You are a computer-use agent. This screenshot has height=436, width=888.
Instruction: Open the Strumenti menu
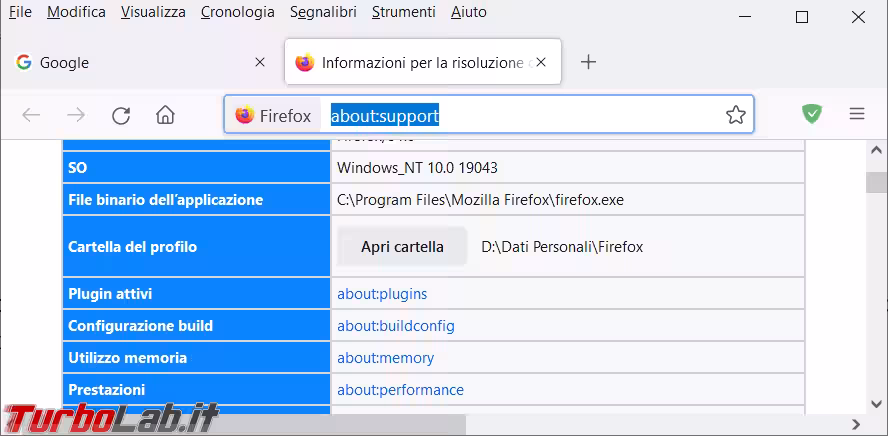[x=403, y=12]
